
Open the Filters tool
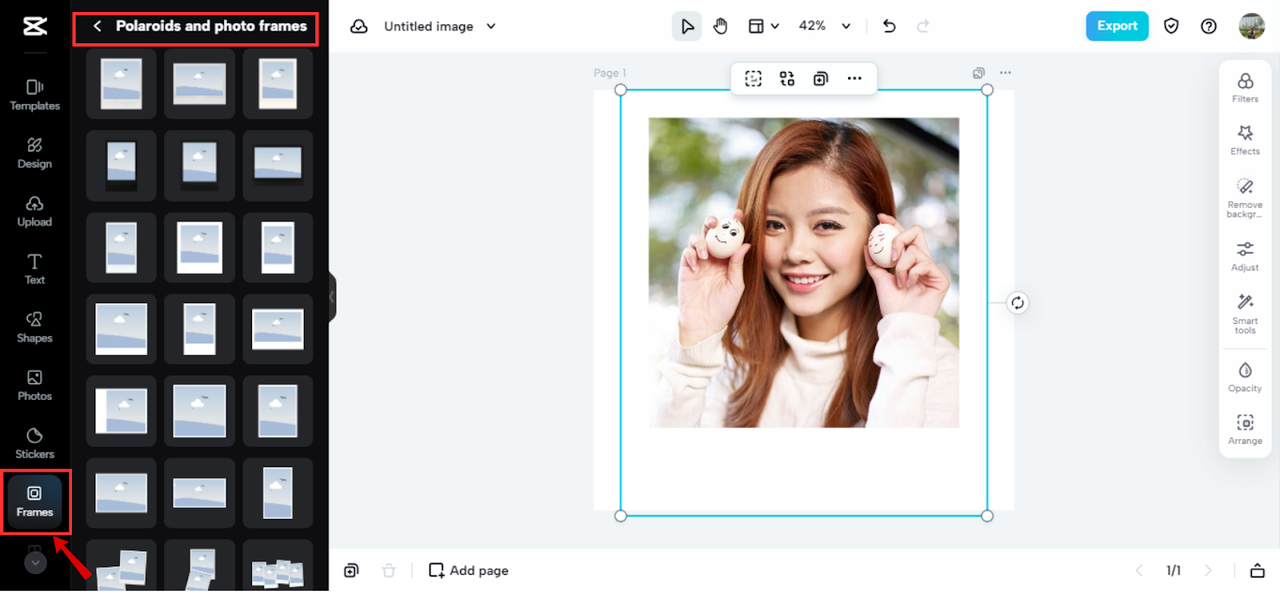click(1245, 88)
